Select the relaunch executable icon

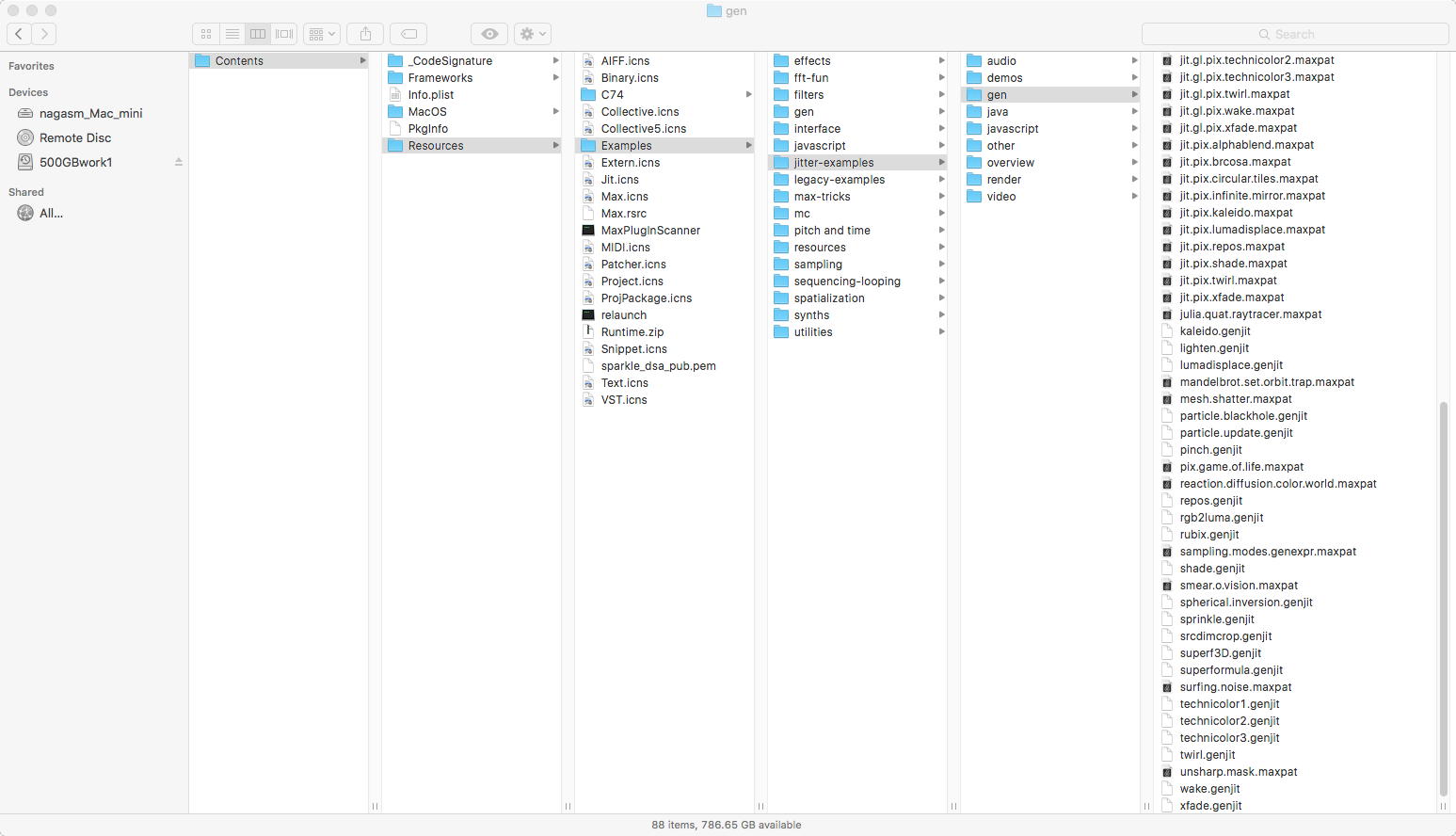point(588,314)
